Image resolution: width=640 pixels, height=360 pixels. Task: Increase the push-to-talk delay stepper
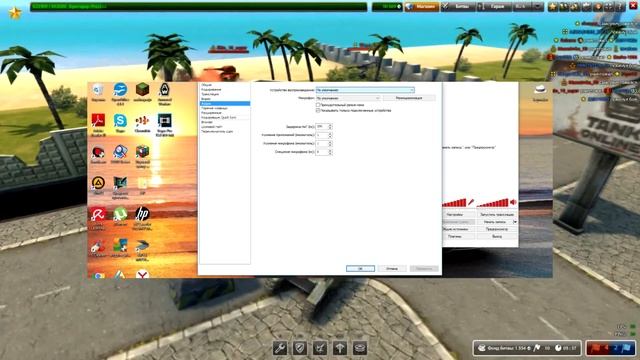[330, 125]
